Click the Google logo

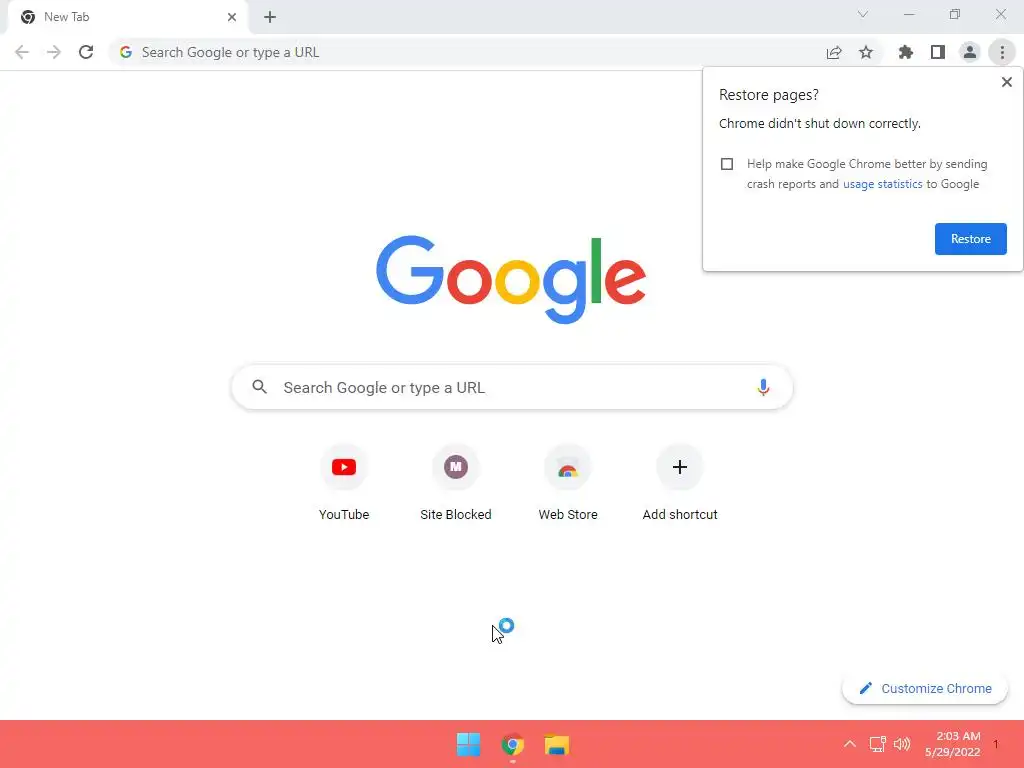(511, 280)
